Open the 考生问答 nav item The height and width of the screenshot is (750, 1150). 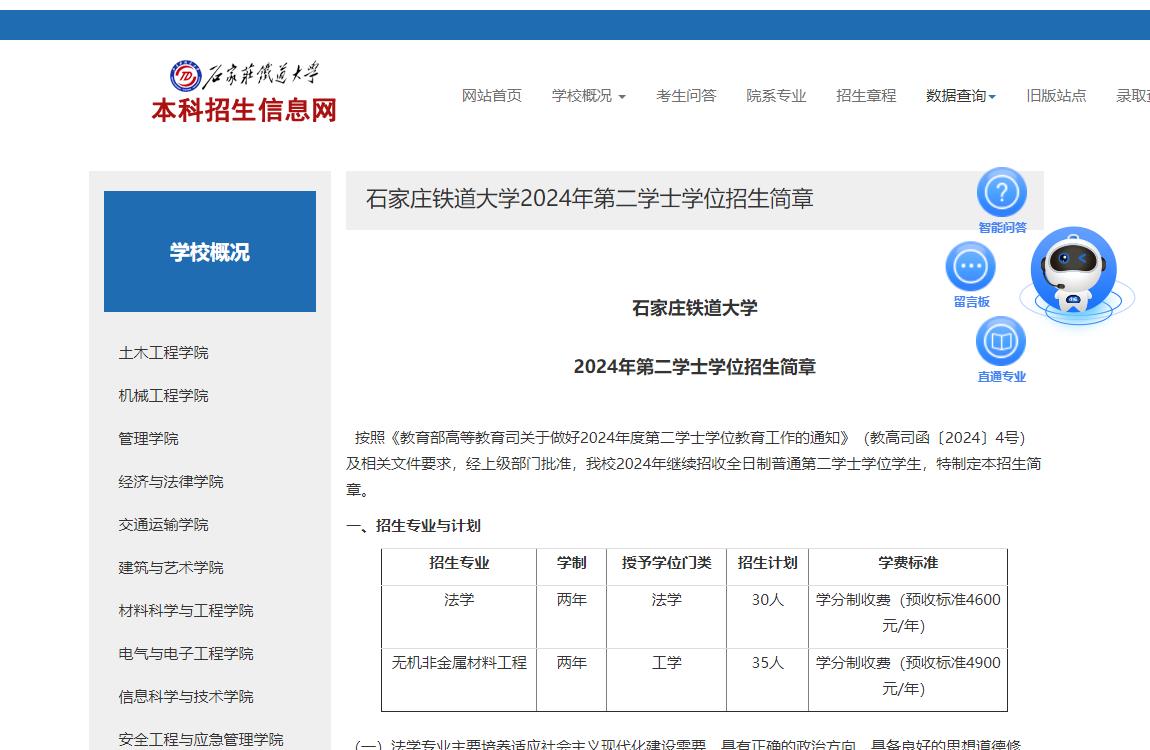(x=686, y=96)
